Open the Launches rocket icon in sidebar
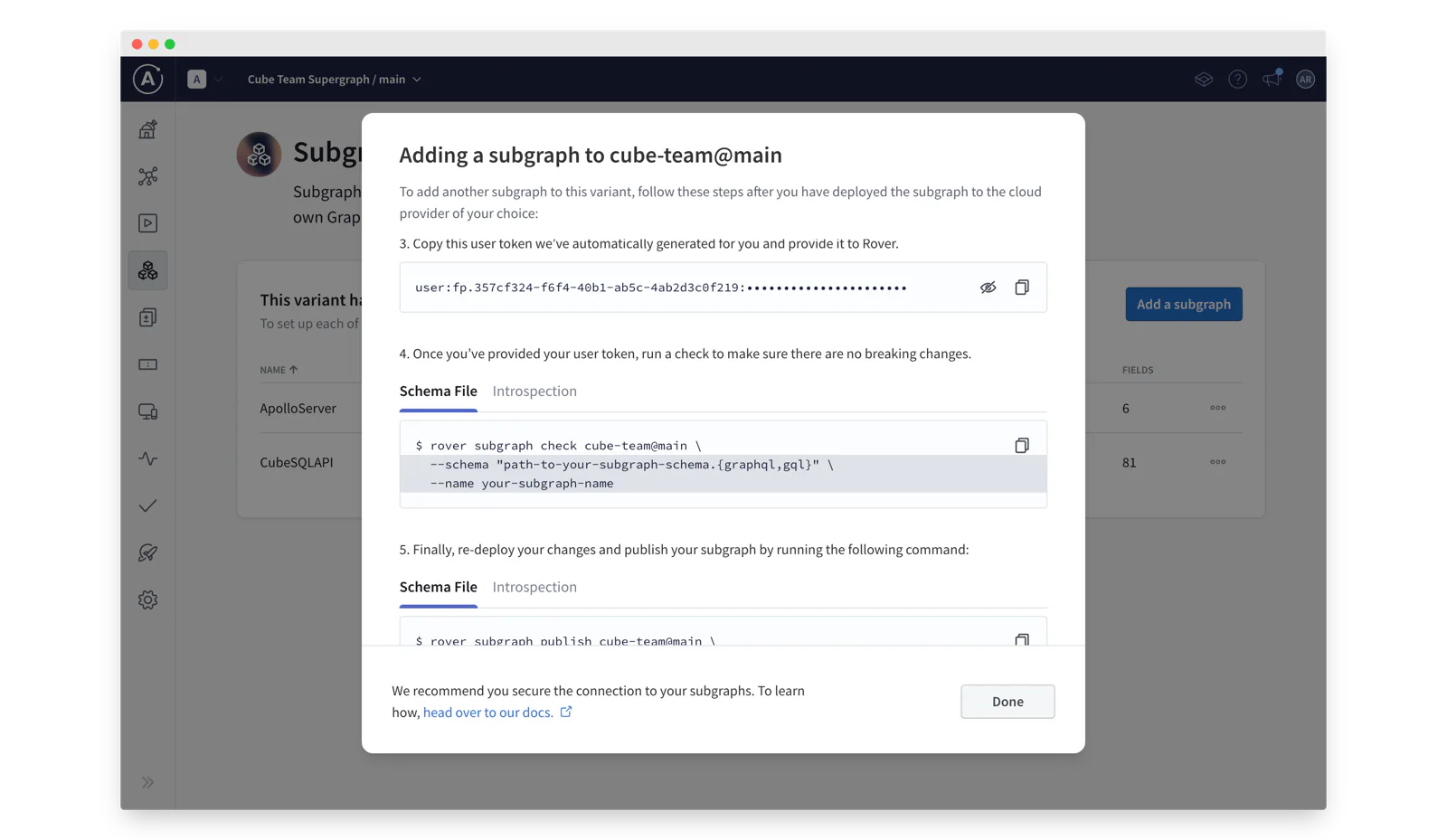1447x840 pixels. coord(147,552)
